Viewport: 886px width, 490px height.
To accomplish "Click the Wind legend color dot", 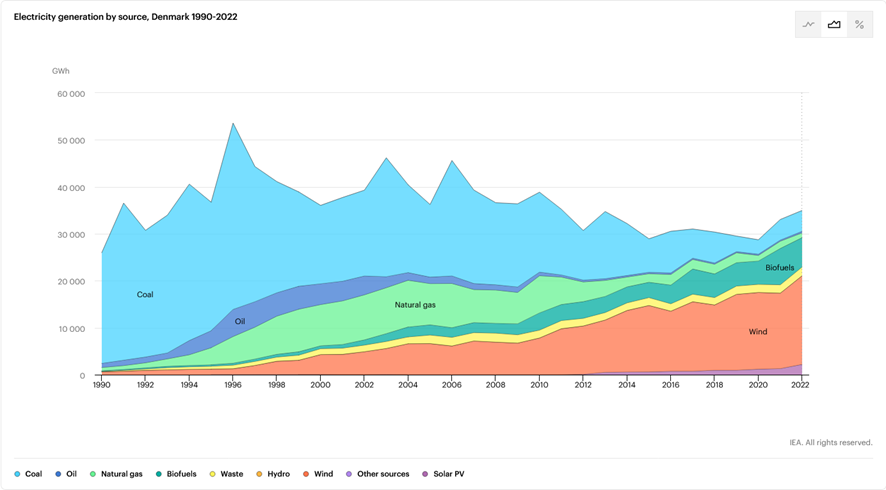I will [x=304, y=474].
